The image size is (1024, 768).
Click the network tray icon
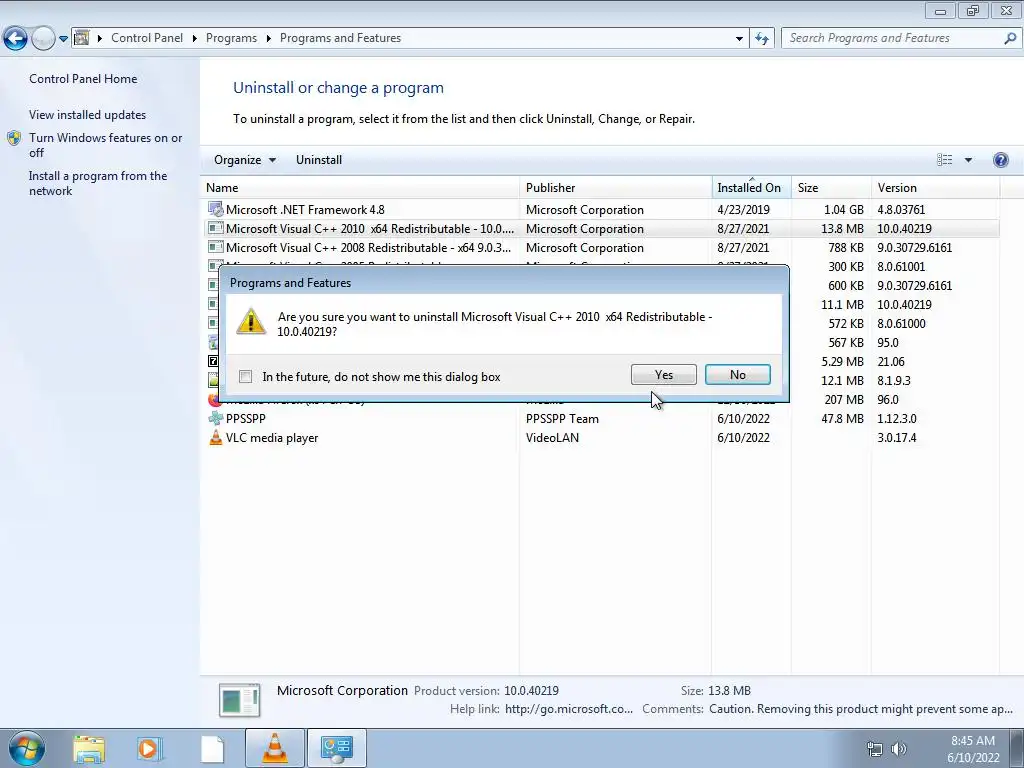(x=874, y=749)
